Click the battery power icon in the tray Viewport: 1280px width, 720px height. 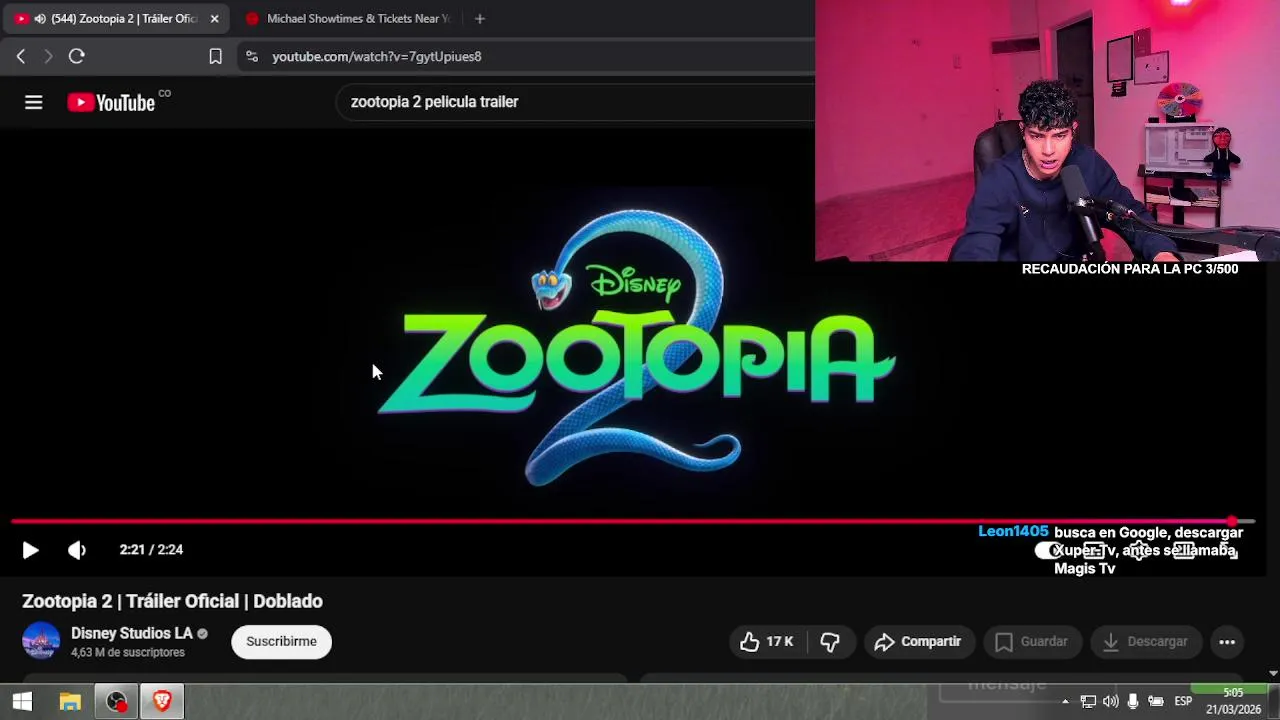(1155, 702)
